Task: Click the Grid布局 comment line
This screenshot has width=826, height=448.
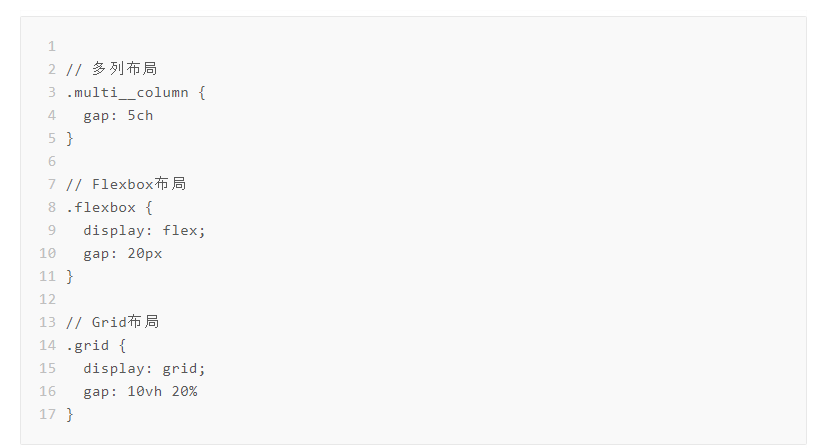Action: coord(113,322)
